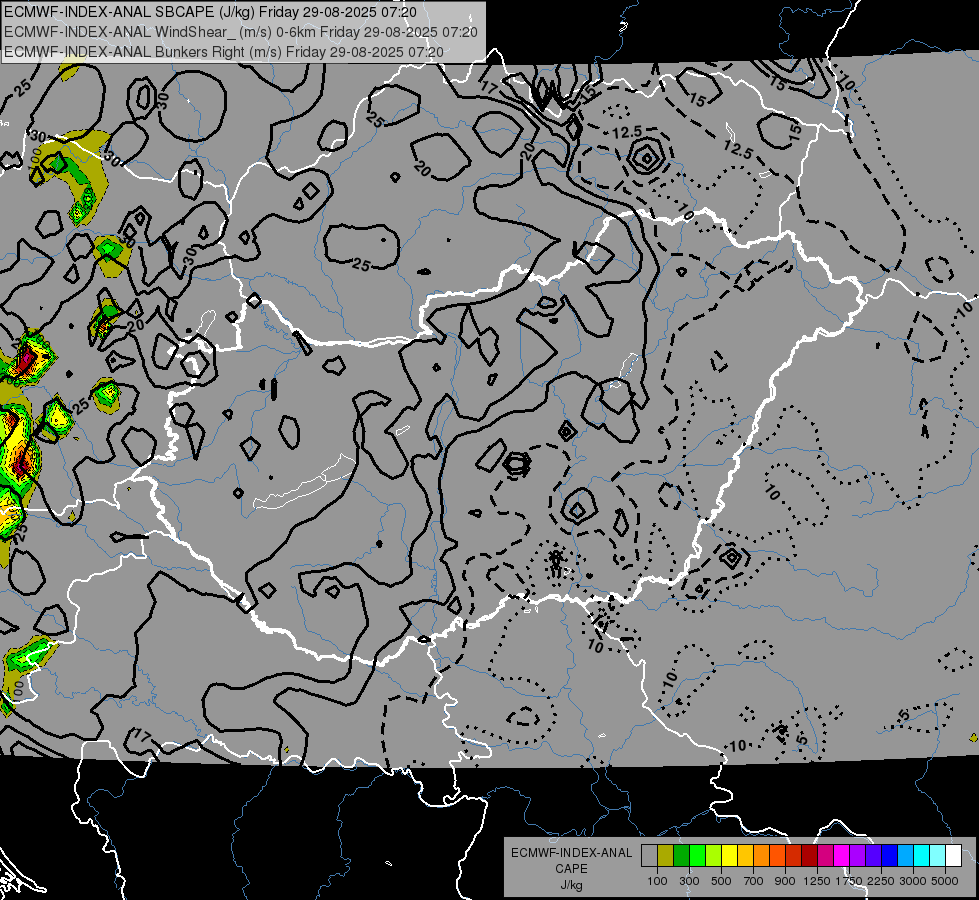Pick the pure yellow legend swatch
Image resolution: width=979 pixels, height=900 pixels.
(x=729, y=856)
